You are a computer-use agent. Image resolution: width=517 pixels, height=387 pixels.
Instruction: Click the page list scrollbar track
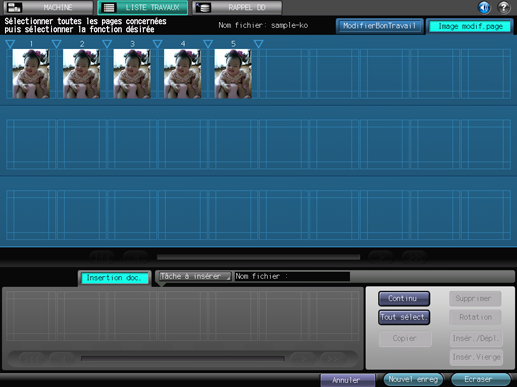click(x=258, y=257)
